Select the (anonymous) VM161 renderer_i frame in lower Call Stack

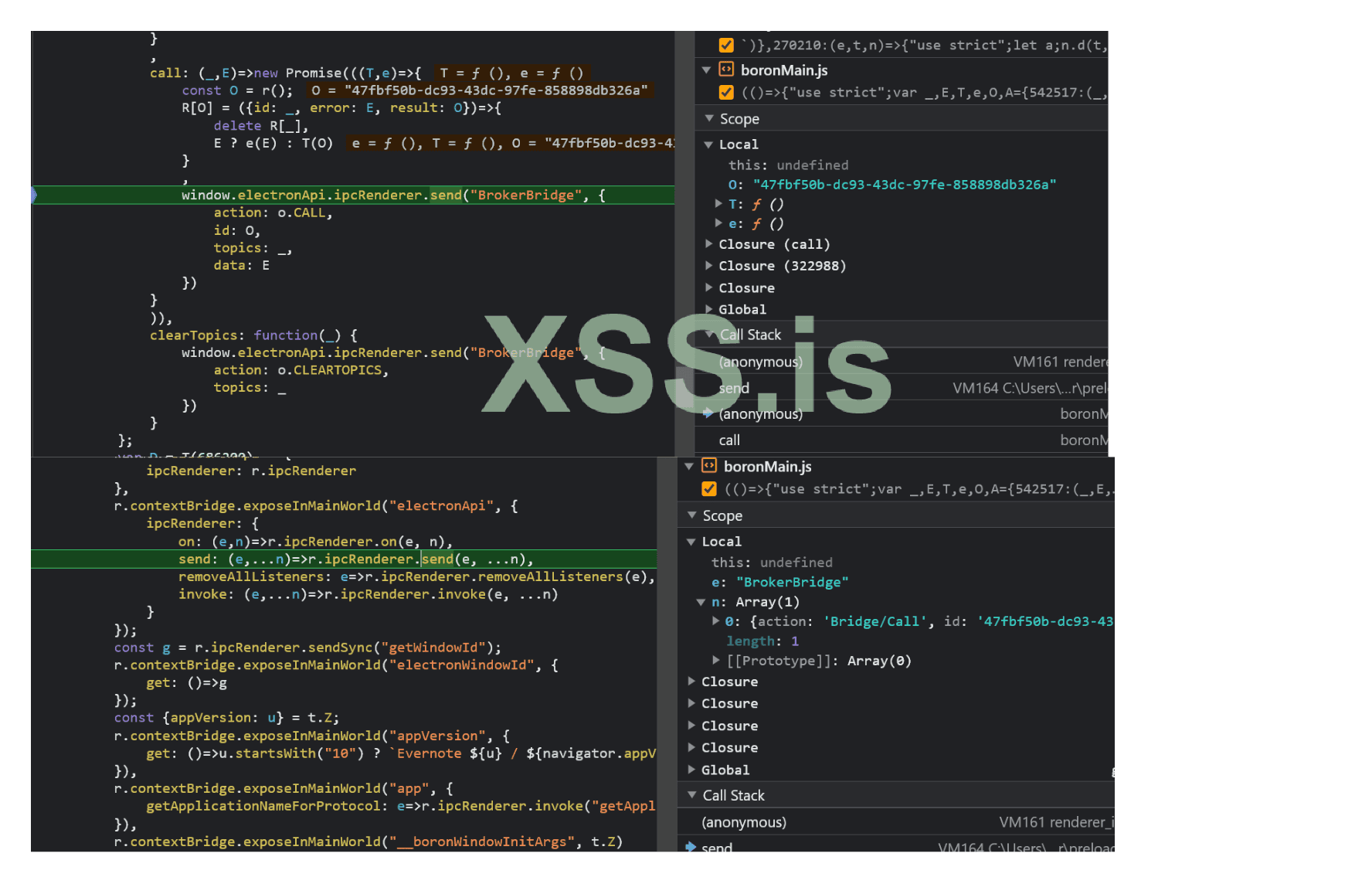click(x=896, y=822)
